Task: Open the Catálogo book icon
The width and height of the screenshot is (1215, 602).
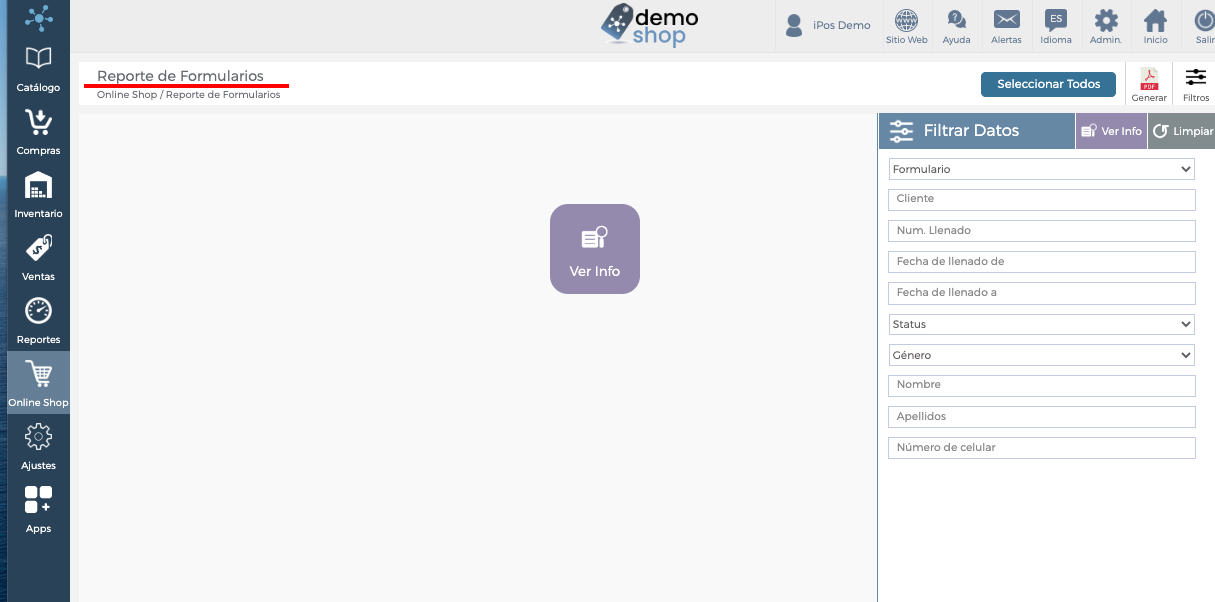Action: tap(38, 57)
